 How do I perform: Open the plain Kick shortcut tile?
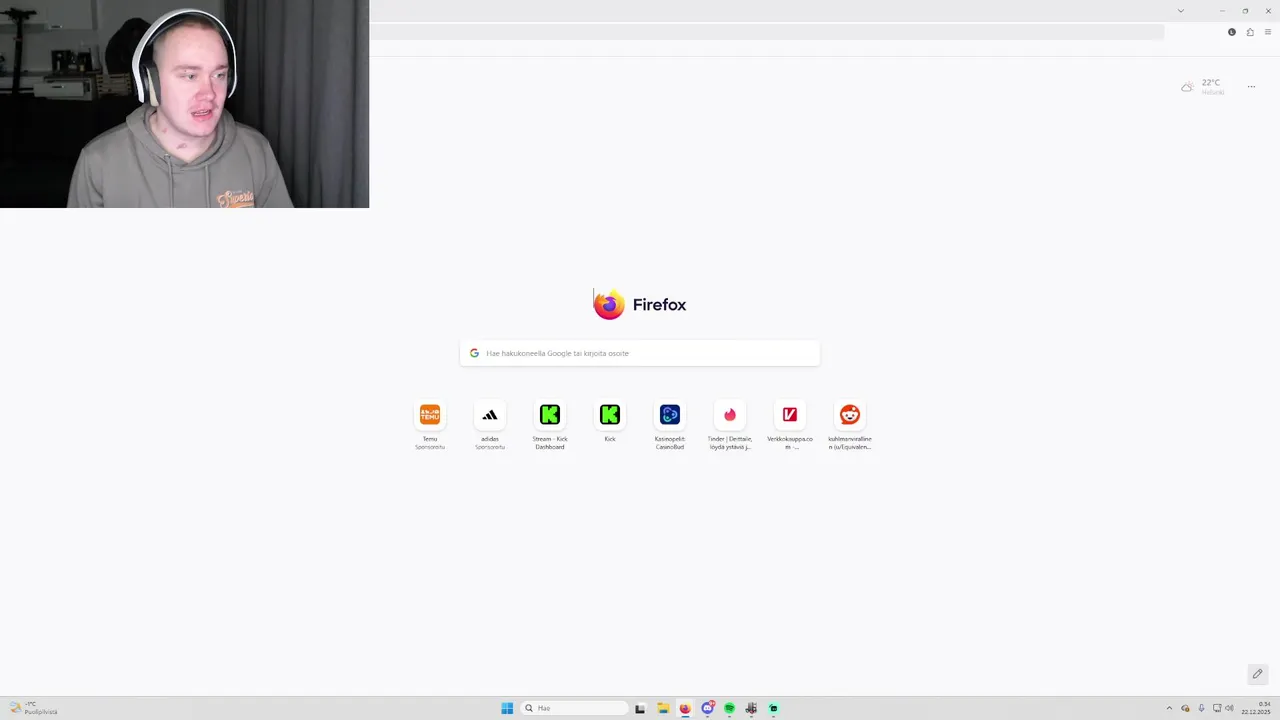(610, 422)
